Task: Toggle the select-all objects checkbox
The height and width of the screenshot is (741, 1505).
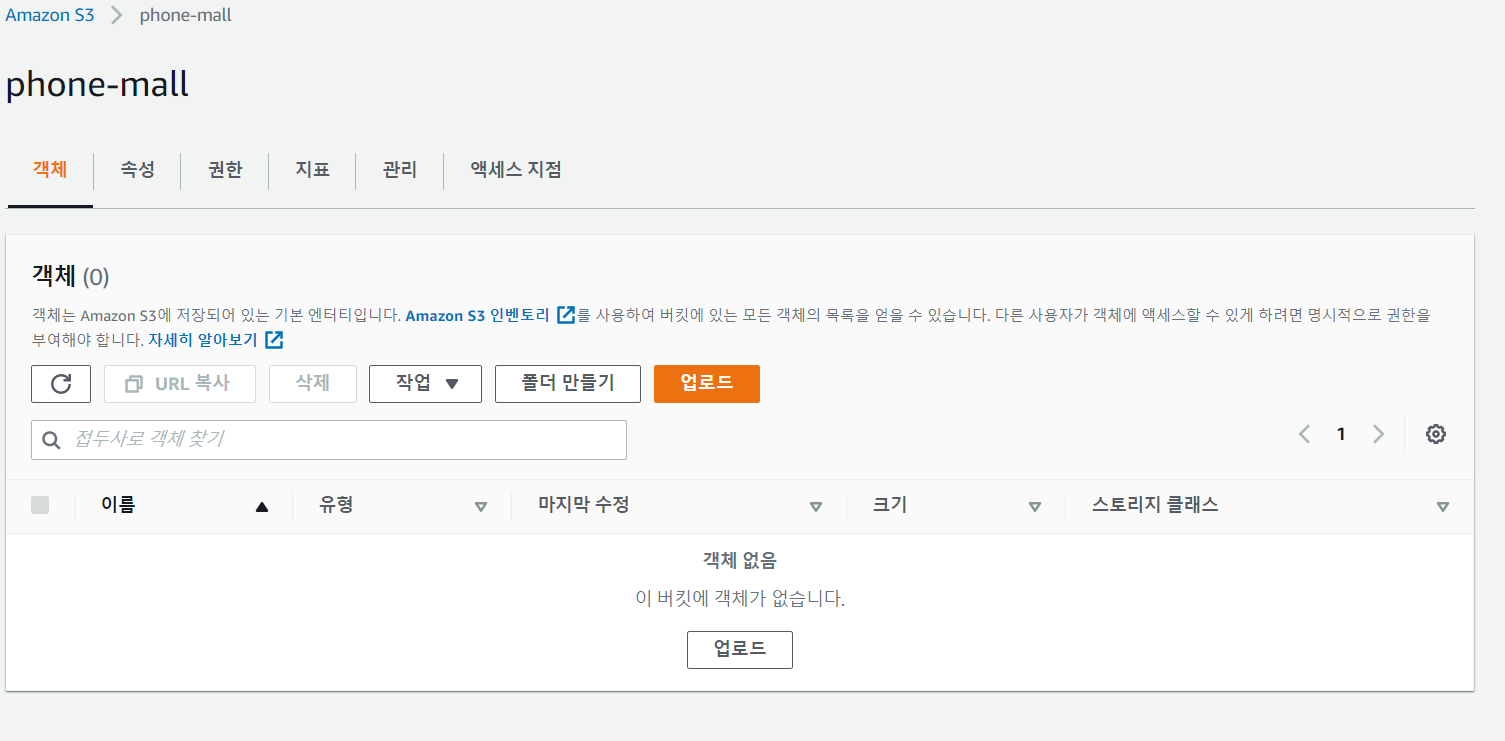Action: [x=40, y=506]
